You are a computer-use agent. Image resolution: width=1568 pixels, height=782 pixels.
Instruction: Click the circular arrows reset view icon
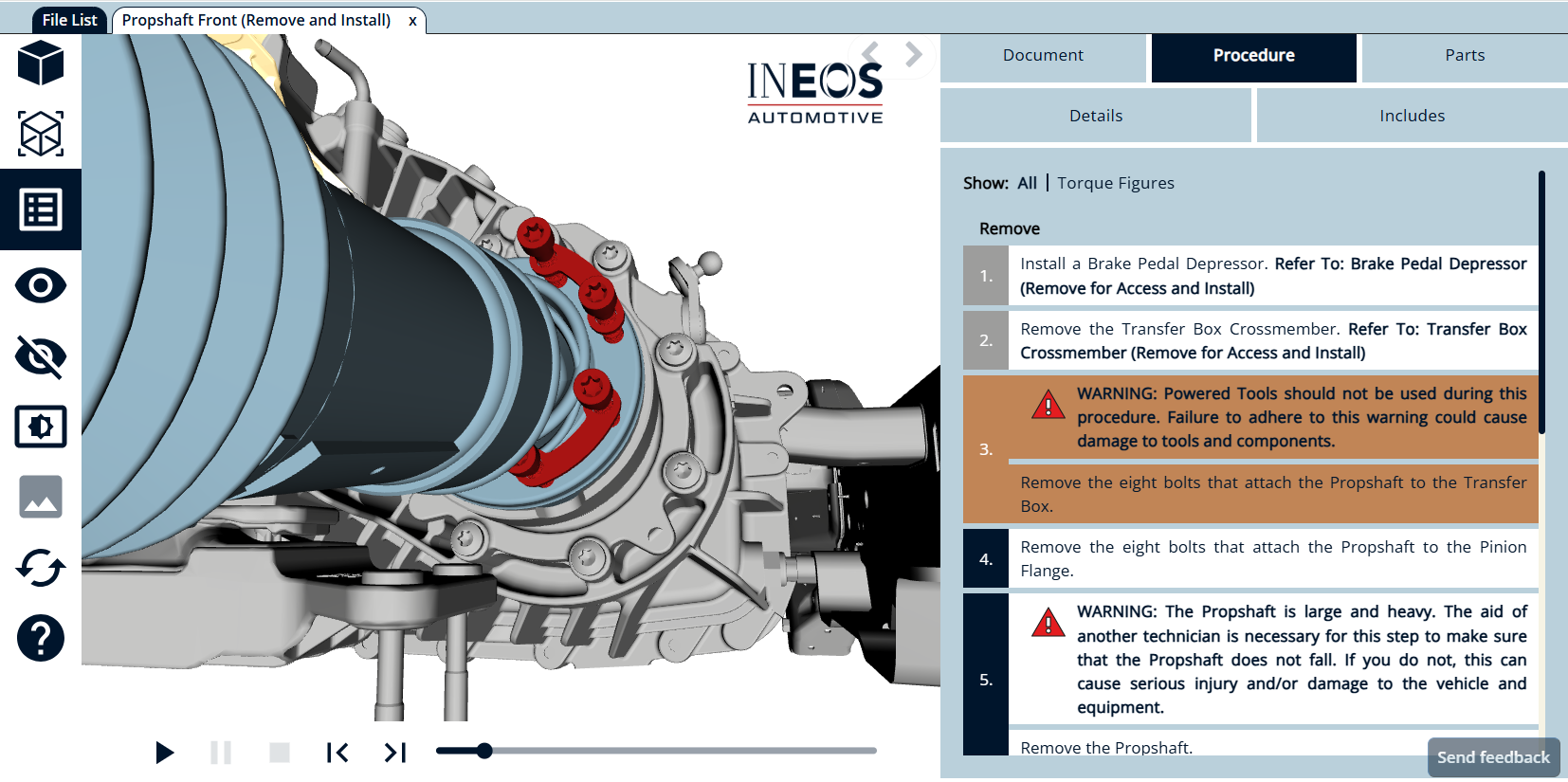[x=41, y=568]
